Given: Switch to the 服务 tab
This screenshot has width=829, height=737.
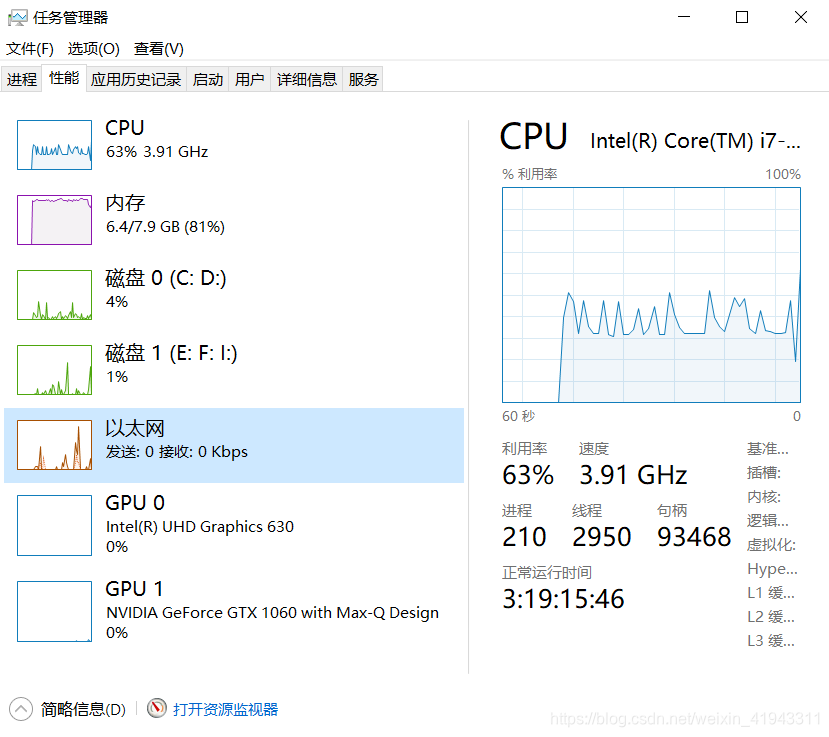Looking at the screenshot, I should tap(363, 79).
